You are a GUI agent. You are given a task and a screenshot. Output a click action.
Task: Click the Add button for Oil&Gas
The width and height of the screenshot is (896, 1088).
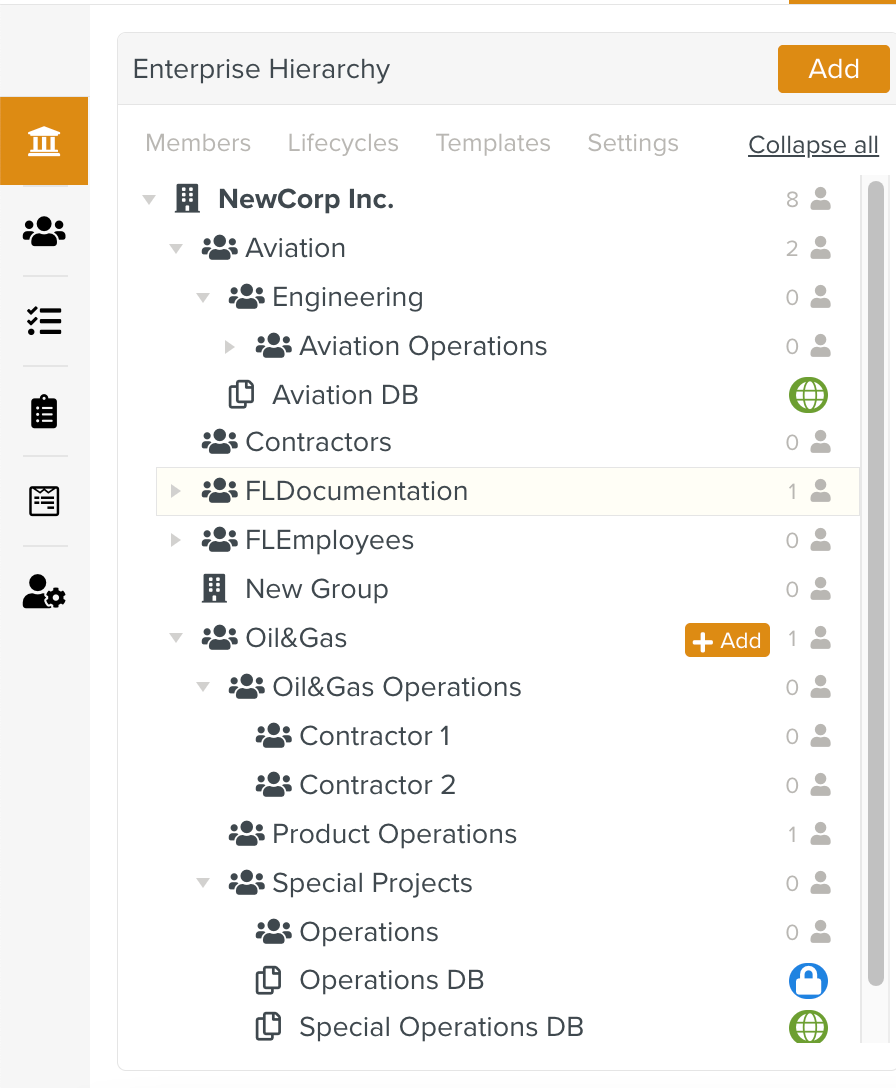click(727, 638)
